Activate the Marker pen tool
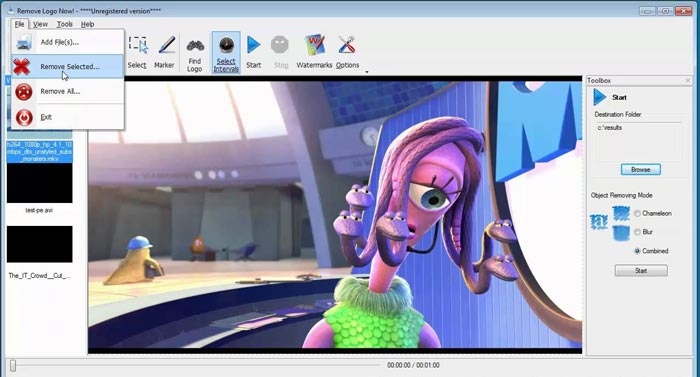This screenshot has height=377, width=700. pyautogui.click(x=164, y=53)
